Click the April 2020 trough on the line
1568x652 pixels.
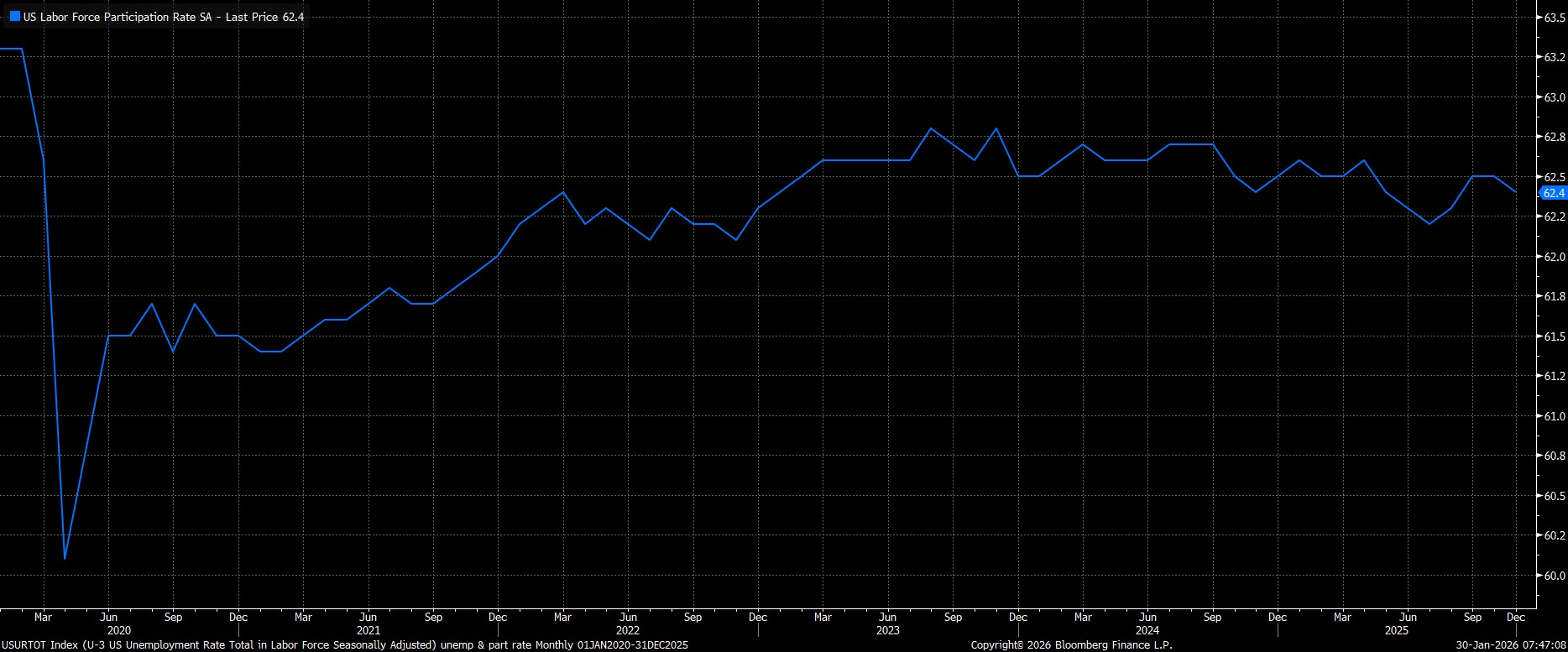pos(65,558)
